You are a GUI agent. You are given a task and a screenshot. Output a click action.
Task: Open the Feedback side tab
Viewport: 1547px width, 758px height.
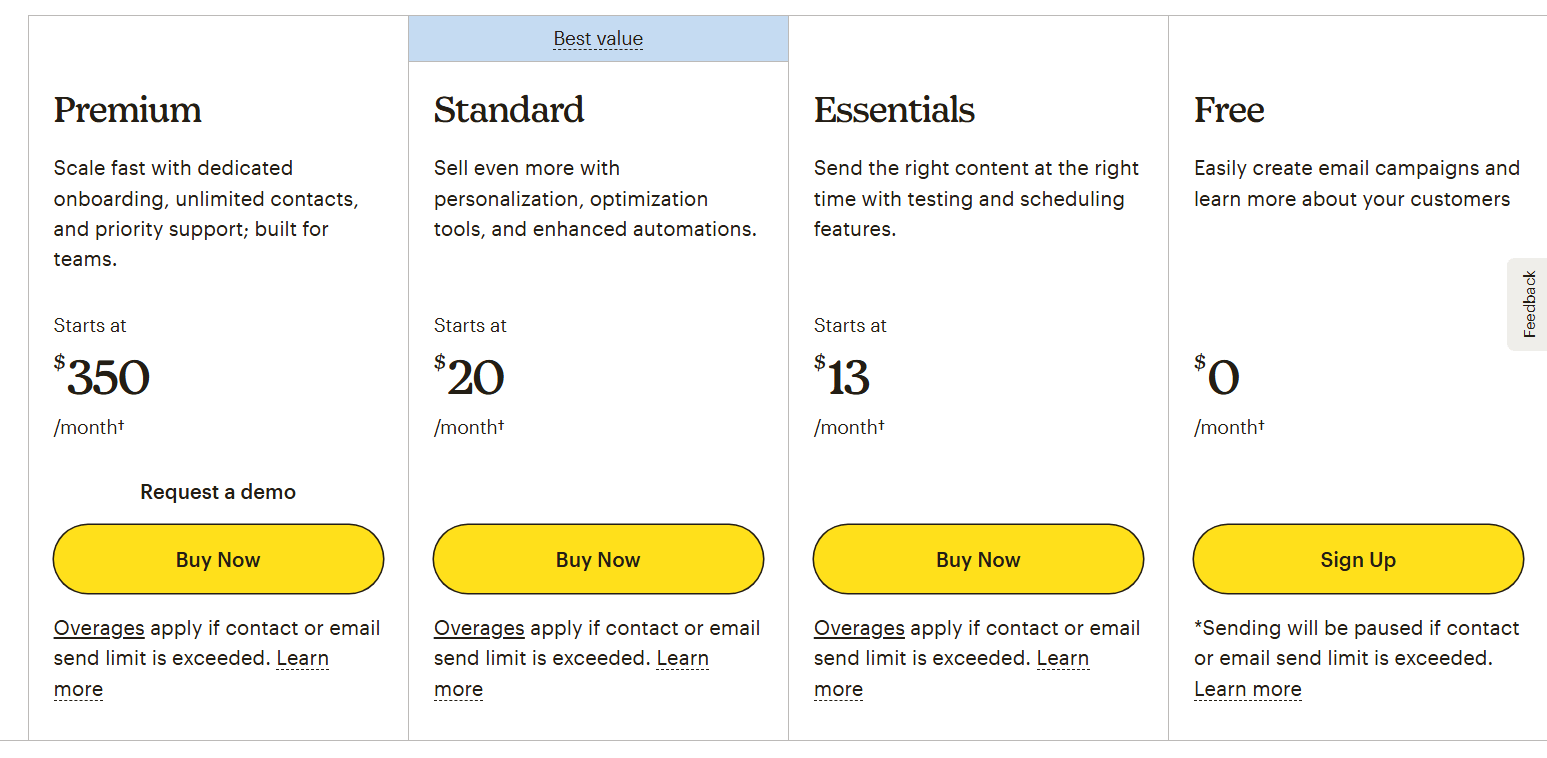tap(1529, 304)
